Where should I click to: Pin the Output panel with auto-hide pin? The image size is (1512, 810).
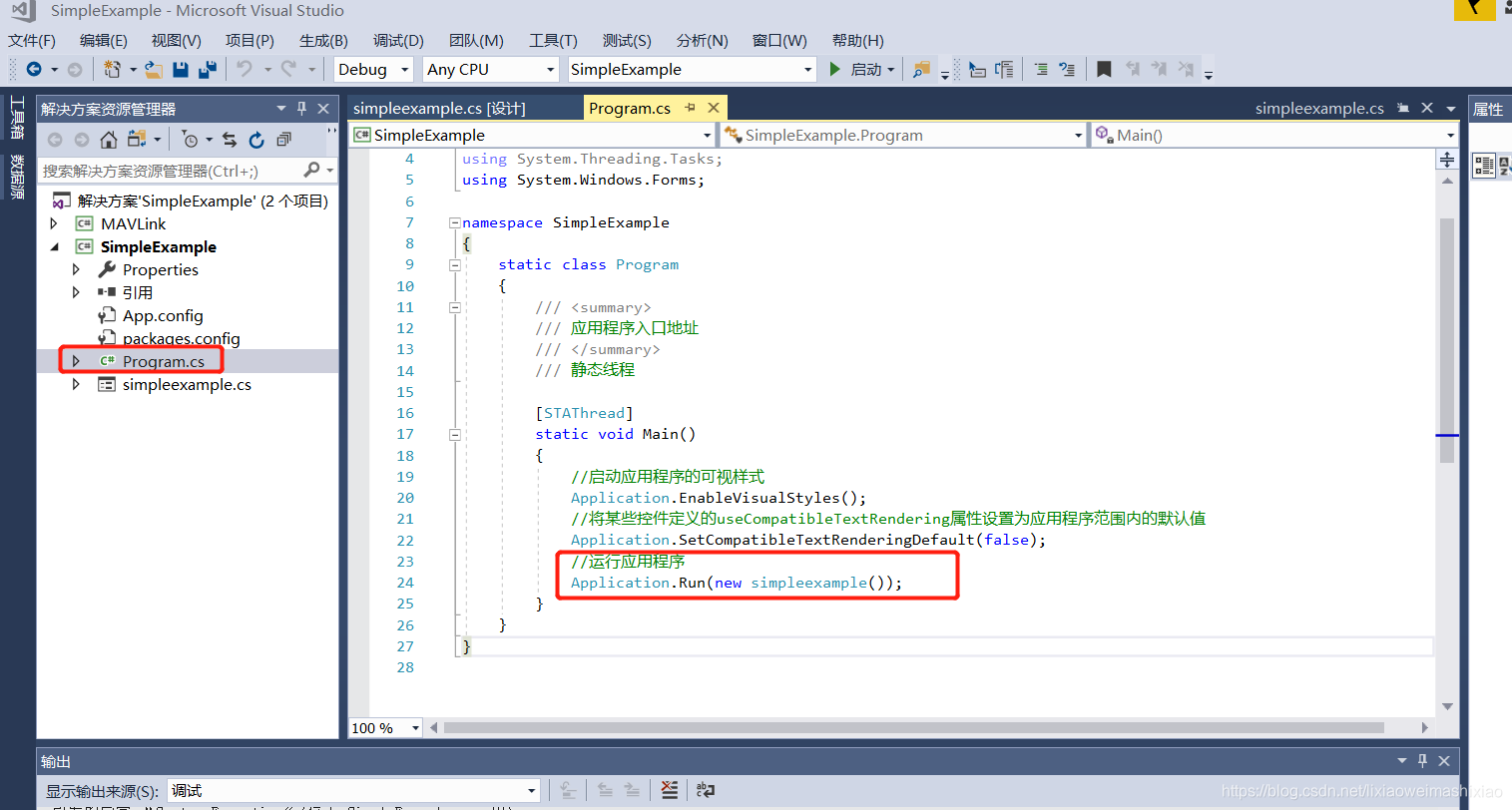(1423, 760)
